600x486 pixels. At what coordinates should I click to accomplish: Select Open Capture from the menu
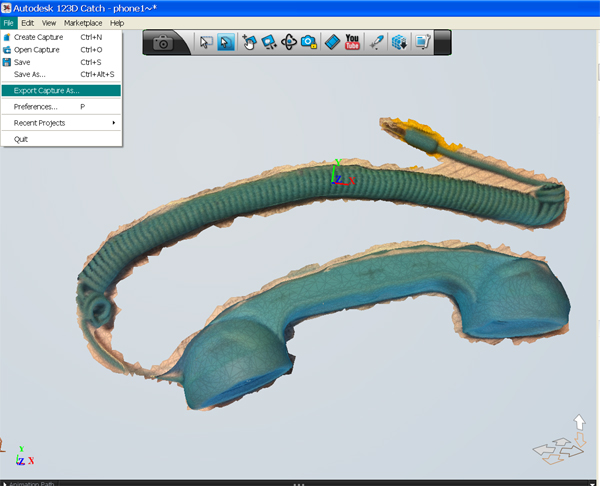click(x=37, y=49)
